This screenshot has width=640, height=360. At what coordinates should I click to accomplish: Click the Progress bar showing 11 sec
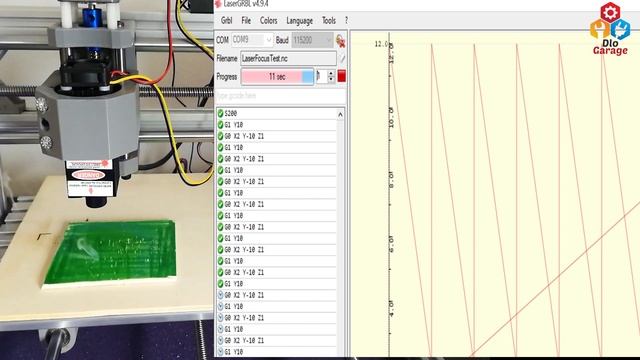point(277,76)
